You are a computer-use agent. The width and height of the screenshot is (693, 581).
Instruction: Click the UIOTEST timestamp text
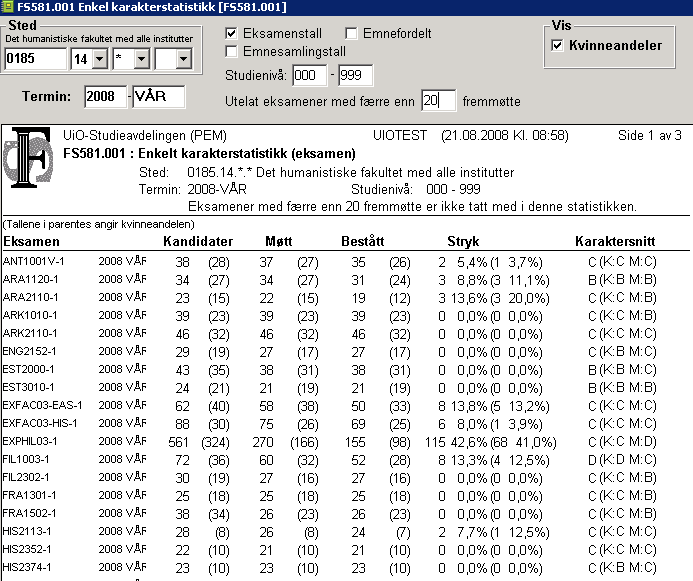point(471,135)
